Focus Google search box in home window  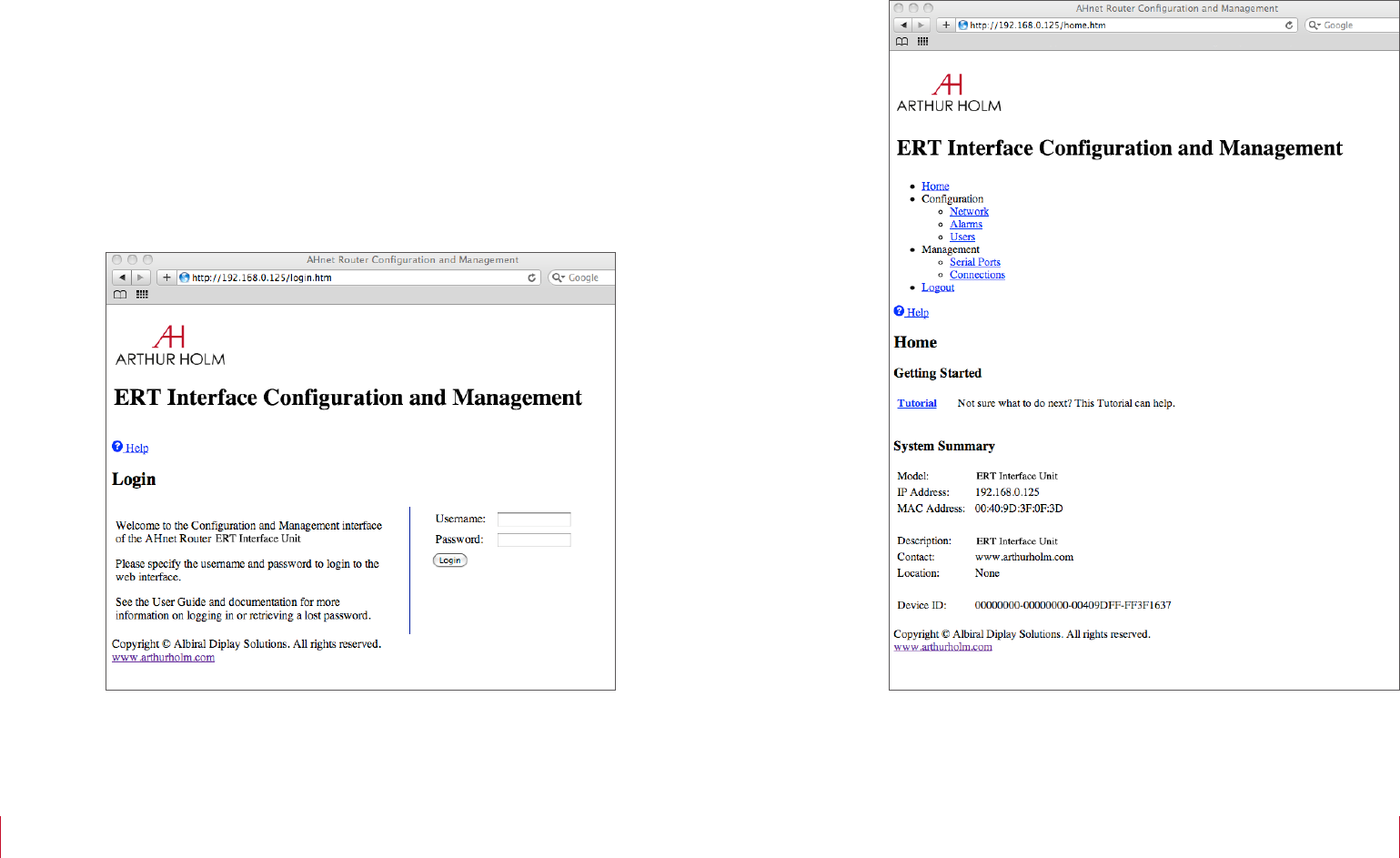tap(1353, 25)
